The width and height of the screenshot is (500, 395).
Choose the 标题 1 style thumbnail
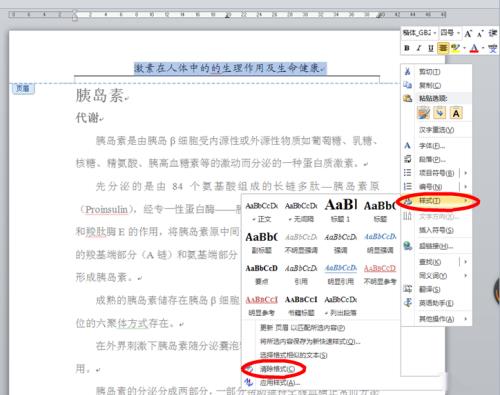pyautogui.click(x=340, y=210)
